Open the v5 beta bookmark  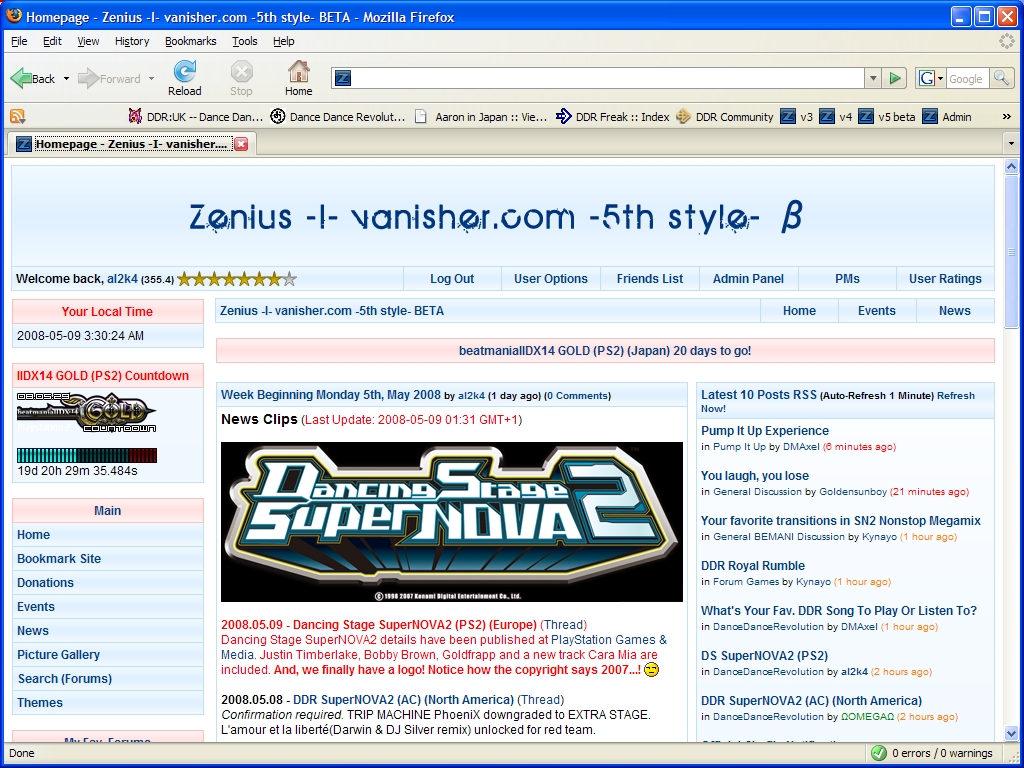tap(887, 117)
